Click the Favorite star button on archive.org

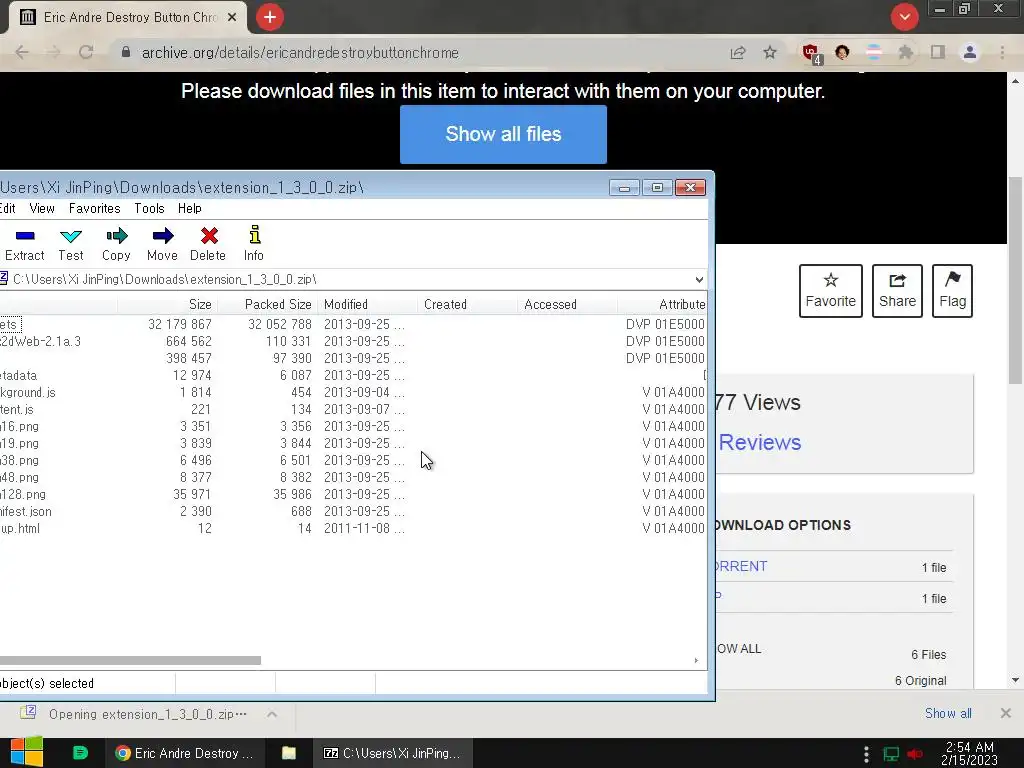click(x=831, y=291)
